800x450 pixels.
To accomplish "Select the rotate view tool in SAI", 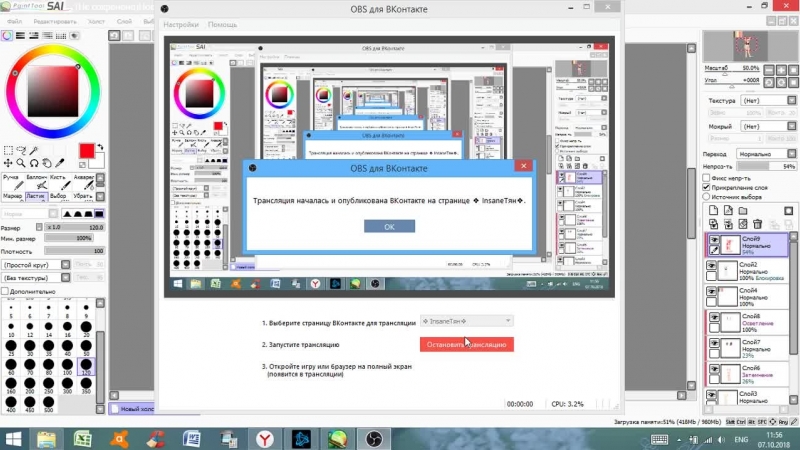I will coord(34,163).
